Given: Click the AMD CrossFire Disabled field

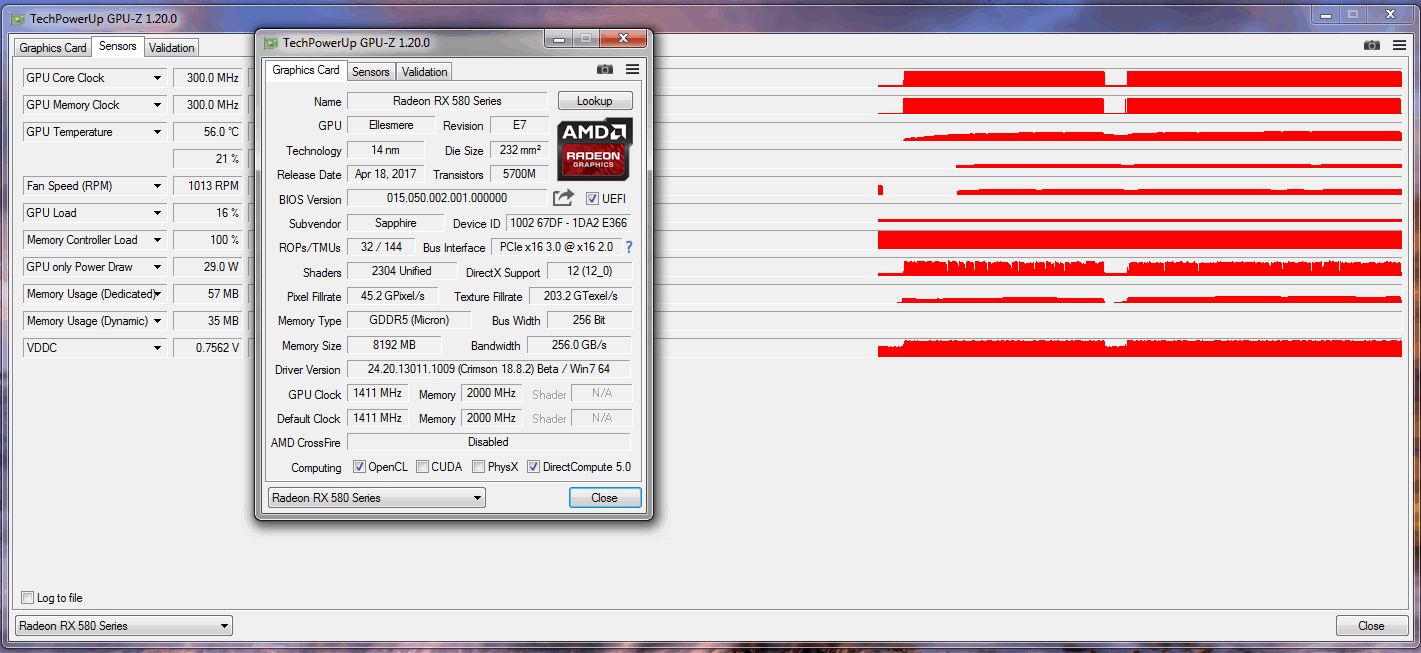Looking at the screenshot, I should point(489,442).
